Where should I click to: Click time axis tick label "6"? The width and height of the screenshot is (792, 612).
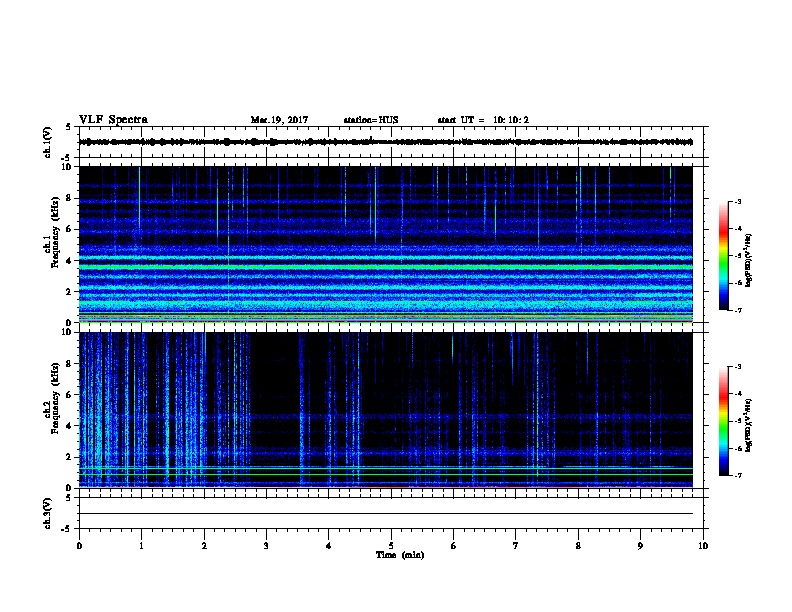[x=454, y=546]
